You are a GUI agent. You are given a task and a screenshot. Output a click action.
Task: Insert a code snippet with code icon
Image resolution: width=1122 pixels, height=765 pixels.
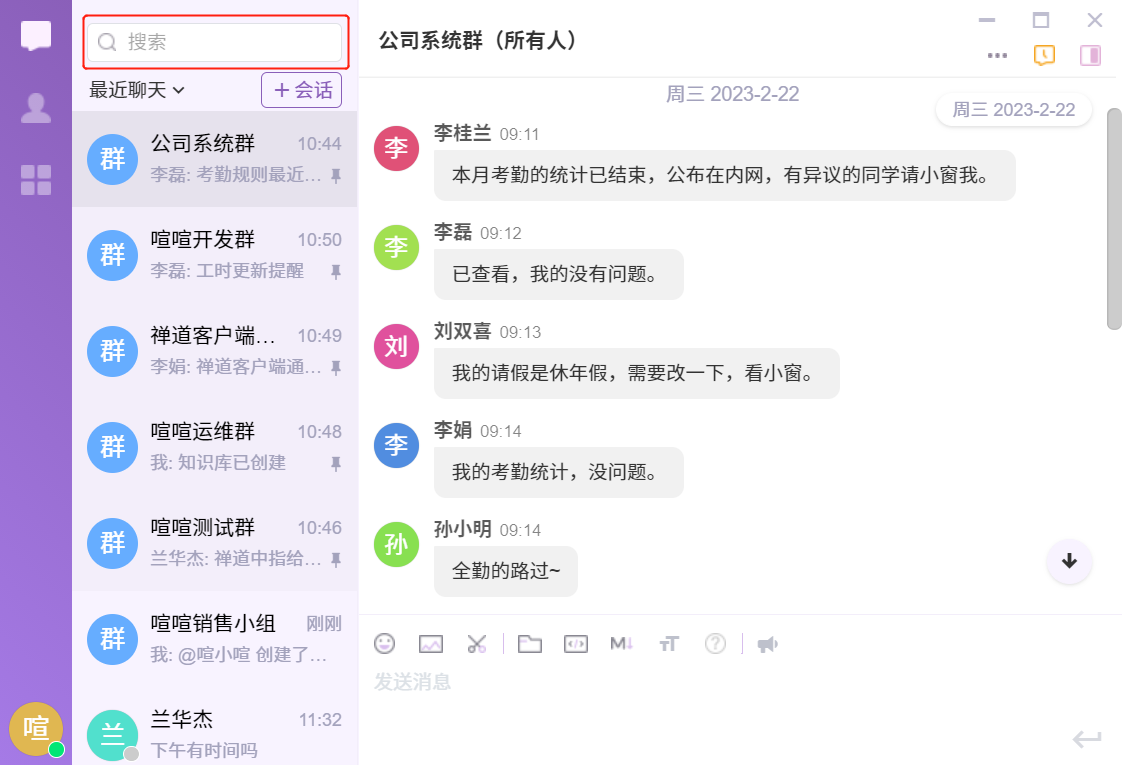click(x=575, y=644)
